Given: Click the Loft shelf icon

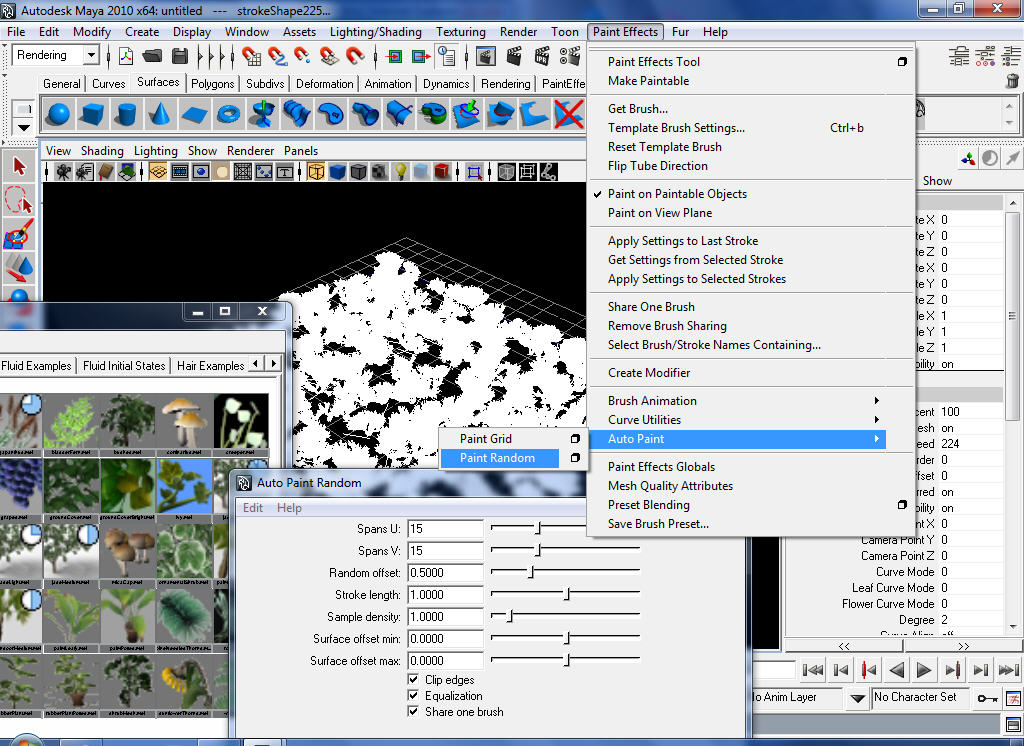Looking at the screenshot, I should click(297, 114).
